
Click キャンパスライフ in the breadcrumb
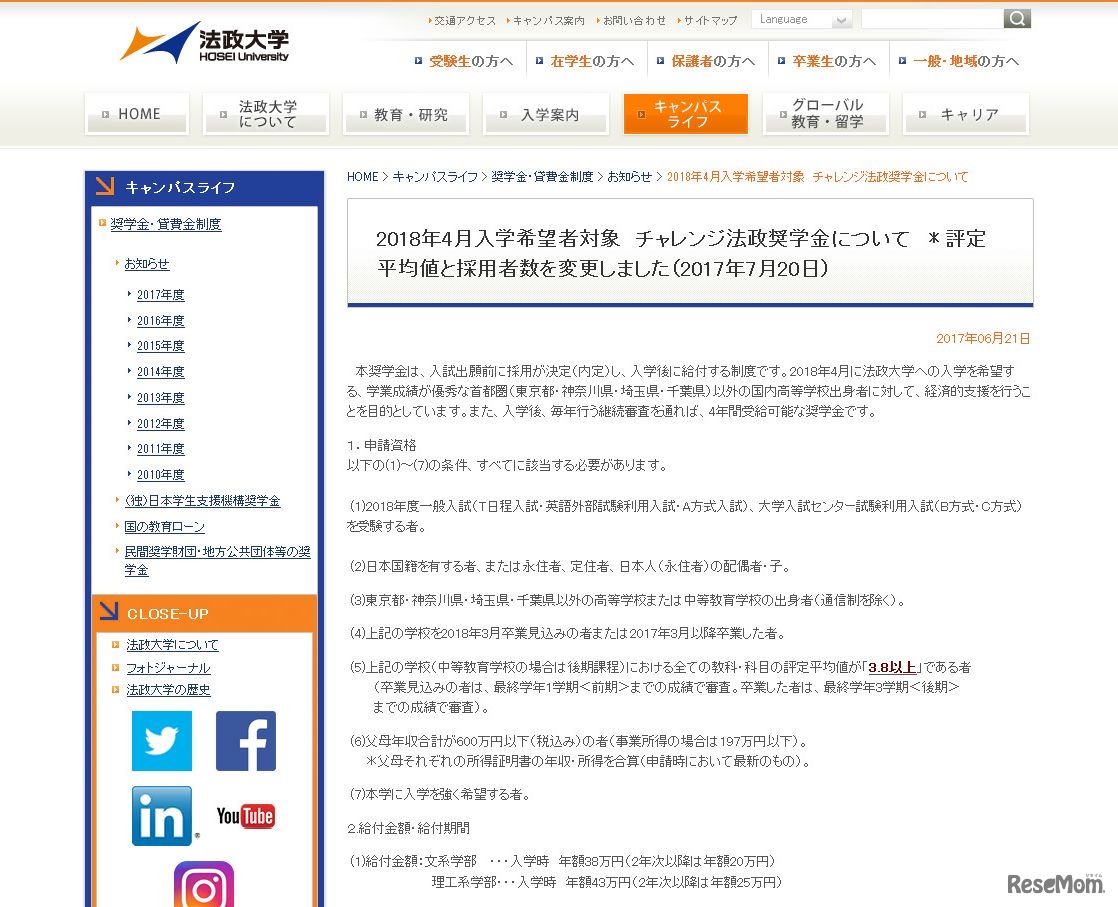435,177
